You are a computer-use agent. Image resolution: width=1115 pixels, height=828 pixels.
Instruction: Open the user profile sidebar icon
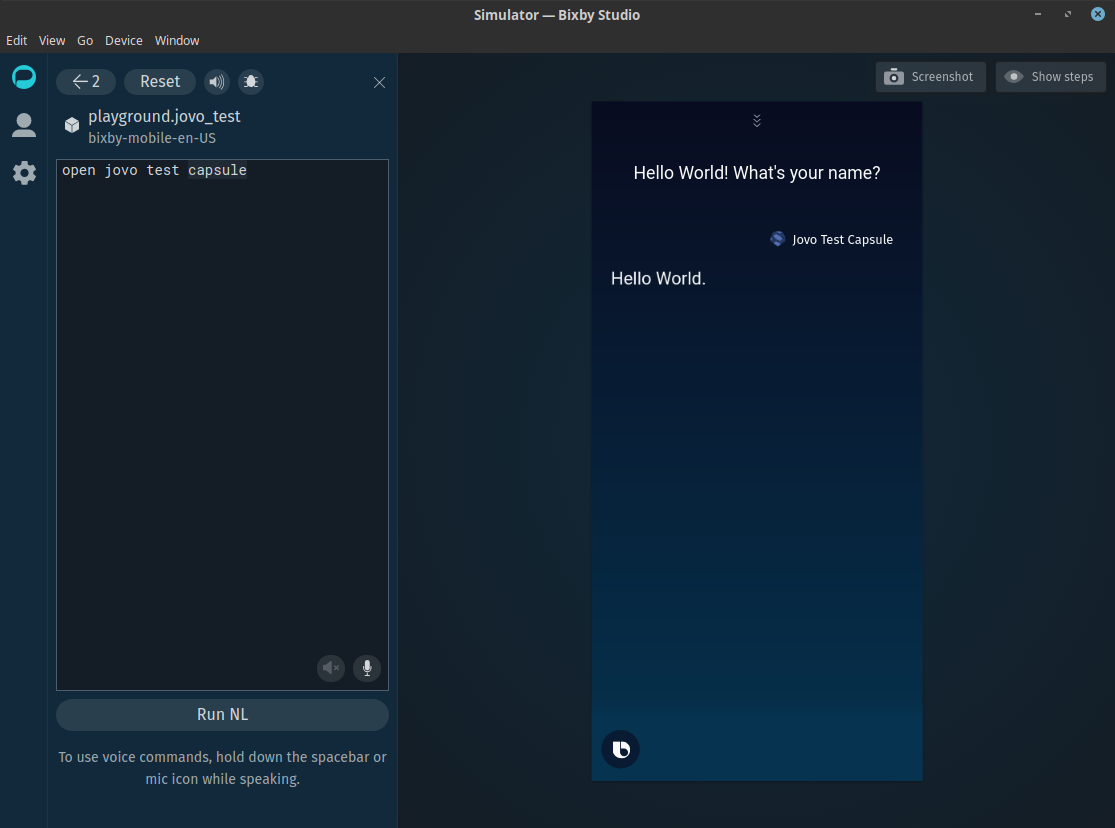24,125
